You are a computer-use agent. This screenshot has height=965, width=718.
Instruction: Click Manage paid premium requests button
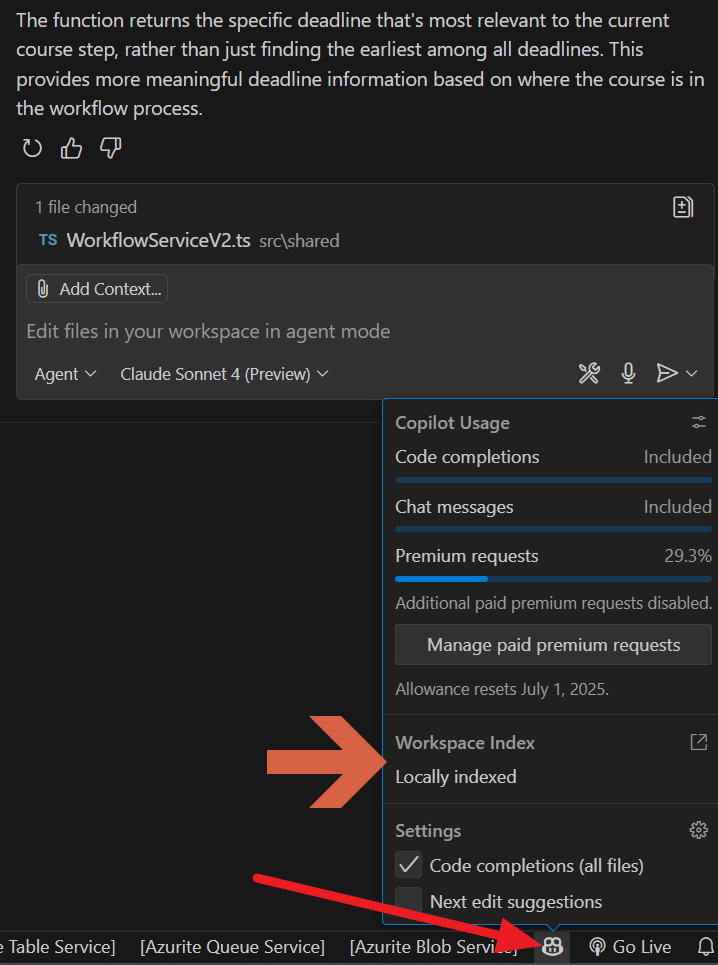[x=553, y=645]
